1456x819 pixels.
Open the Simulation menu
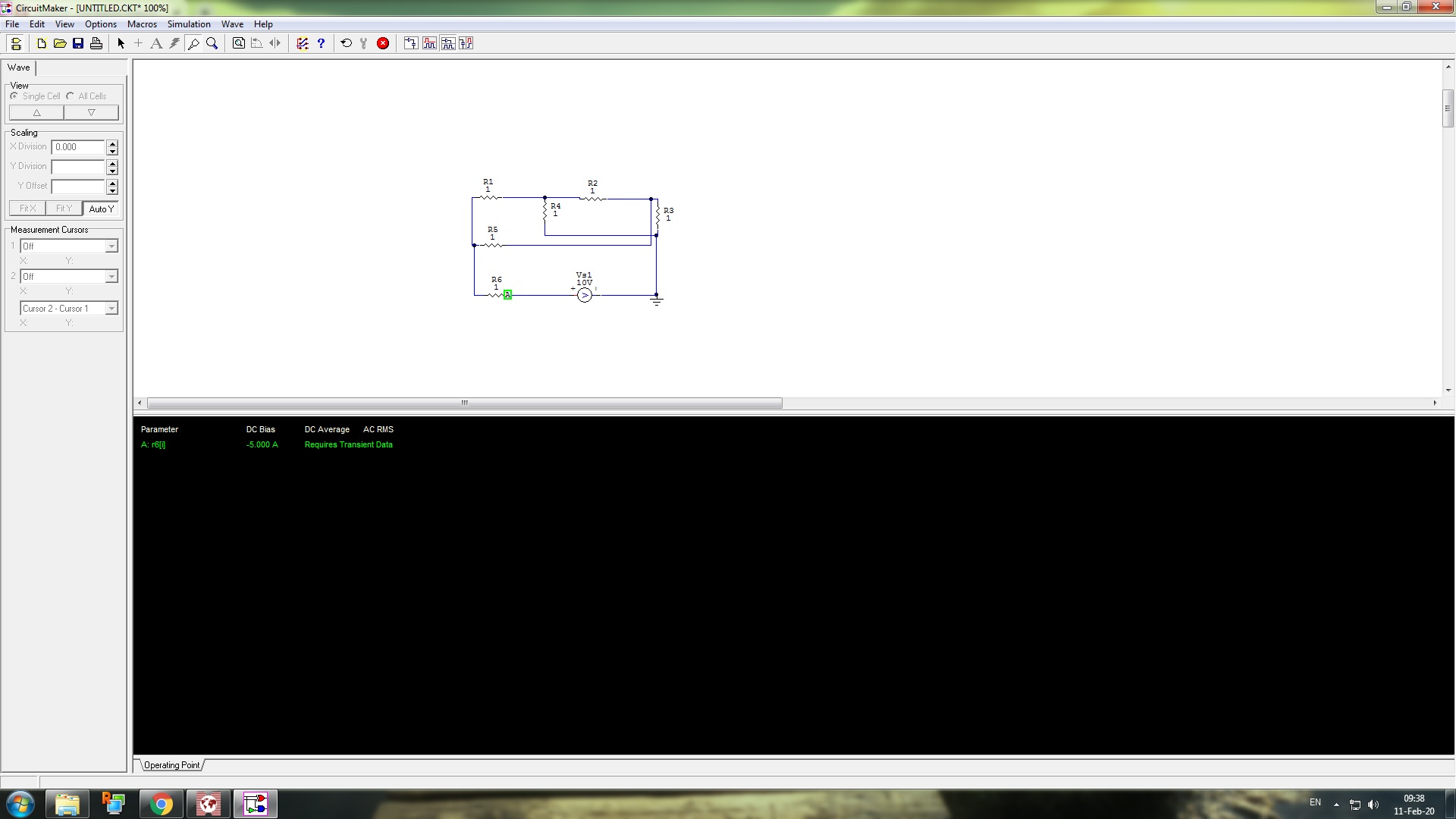(189, 24)
